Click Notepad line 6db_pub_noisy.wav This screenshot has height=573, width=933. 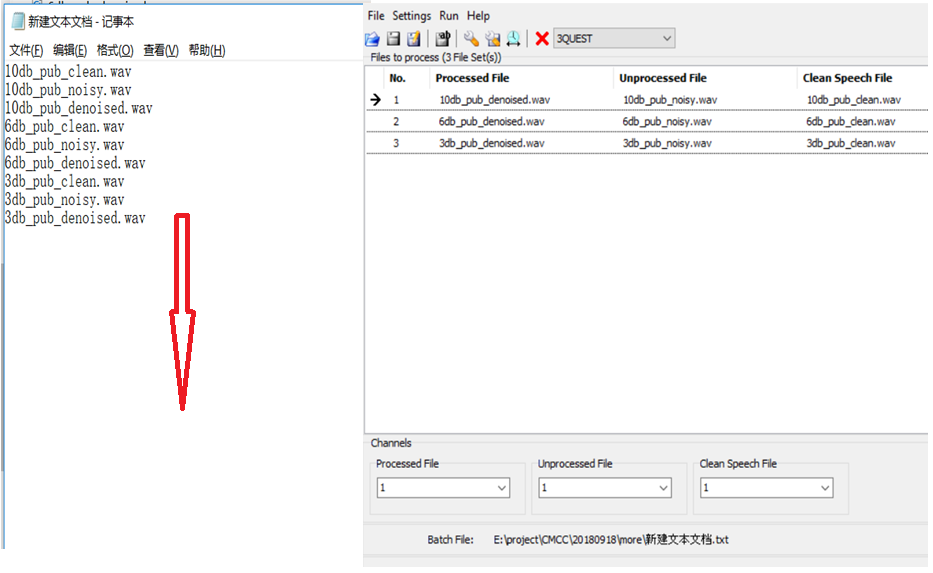[x=65, y=145]
